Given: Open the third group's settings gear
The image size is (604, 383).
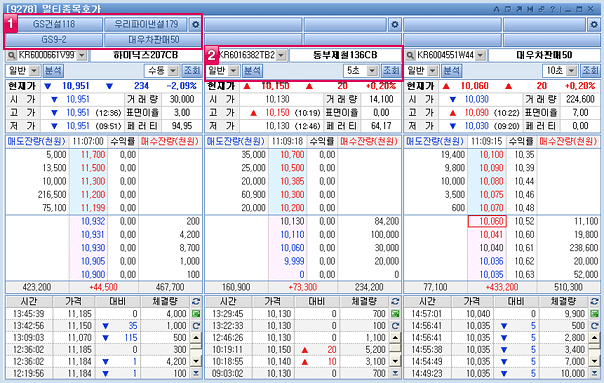Looking at the screenshot, I should tap(594, 25).
